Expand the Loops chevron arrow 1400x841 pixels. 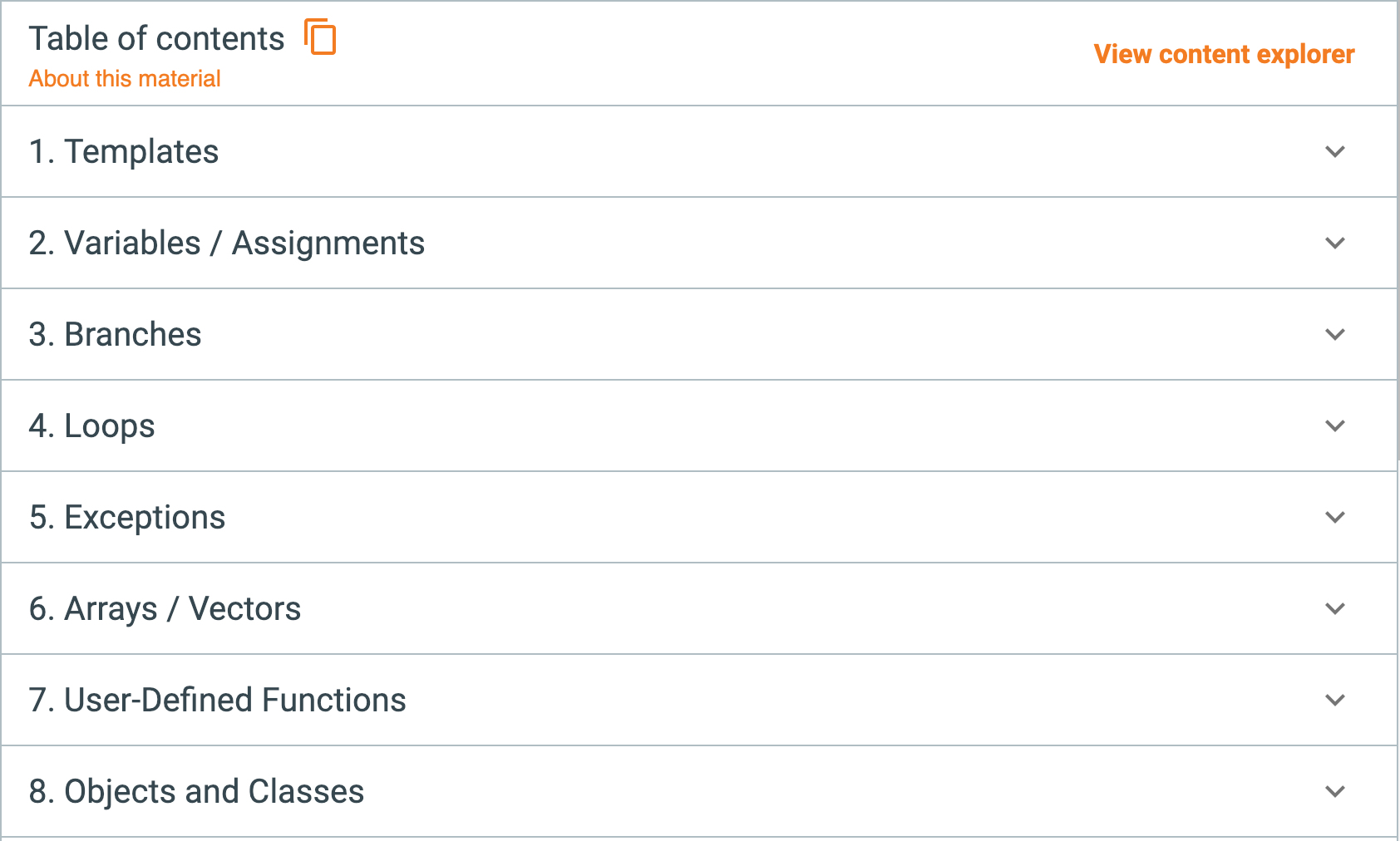1335,426
